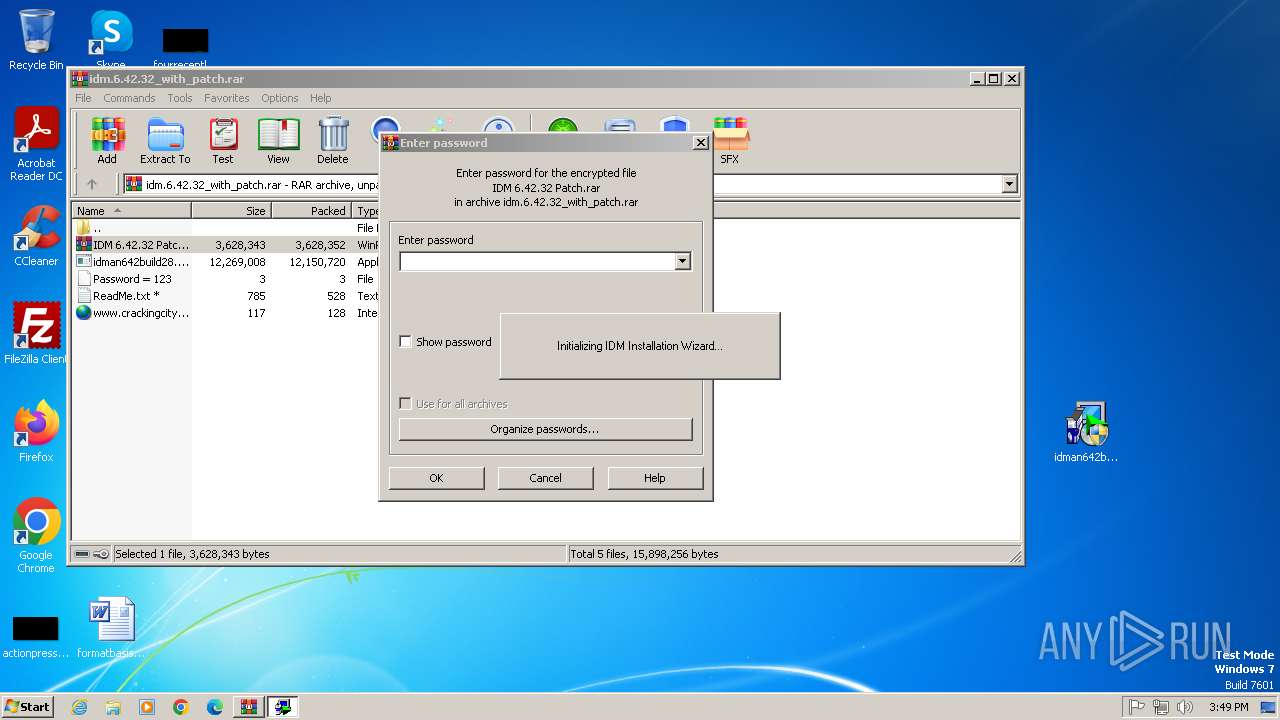Open the Firefox desktop shortcut
Viewport: 1280px width, 720px height.
coord(36,432)
